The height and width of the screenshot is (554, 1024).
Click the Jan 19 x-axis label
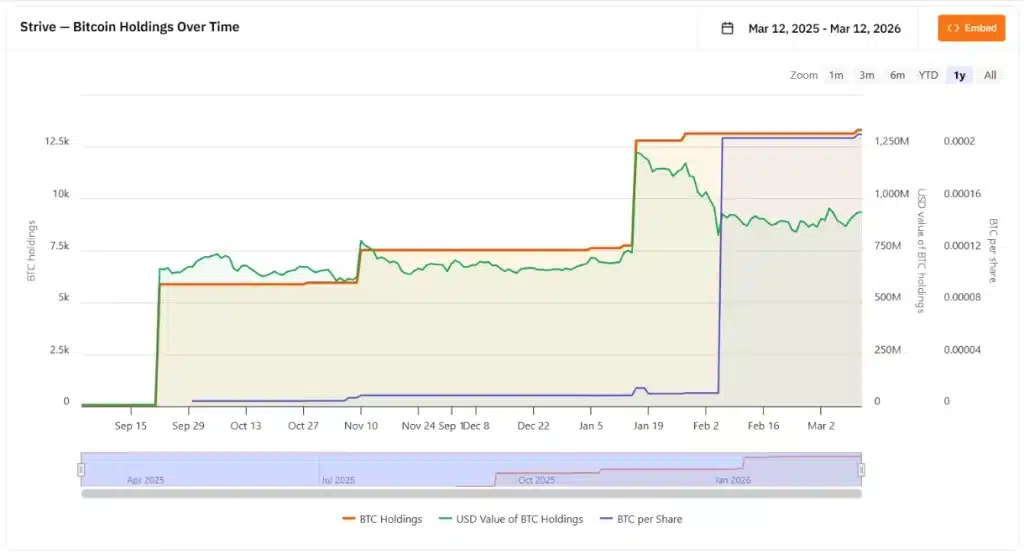click(648, 425)
